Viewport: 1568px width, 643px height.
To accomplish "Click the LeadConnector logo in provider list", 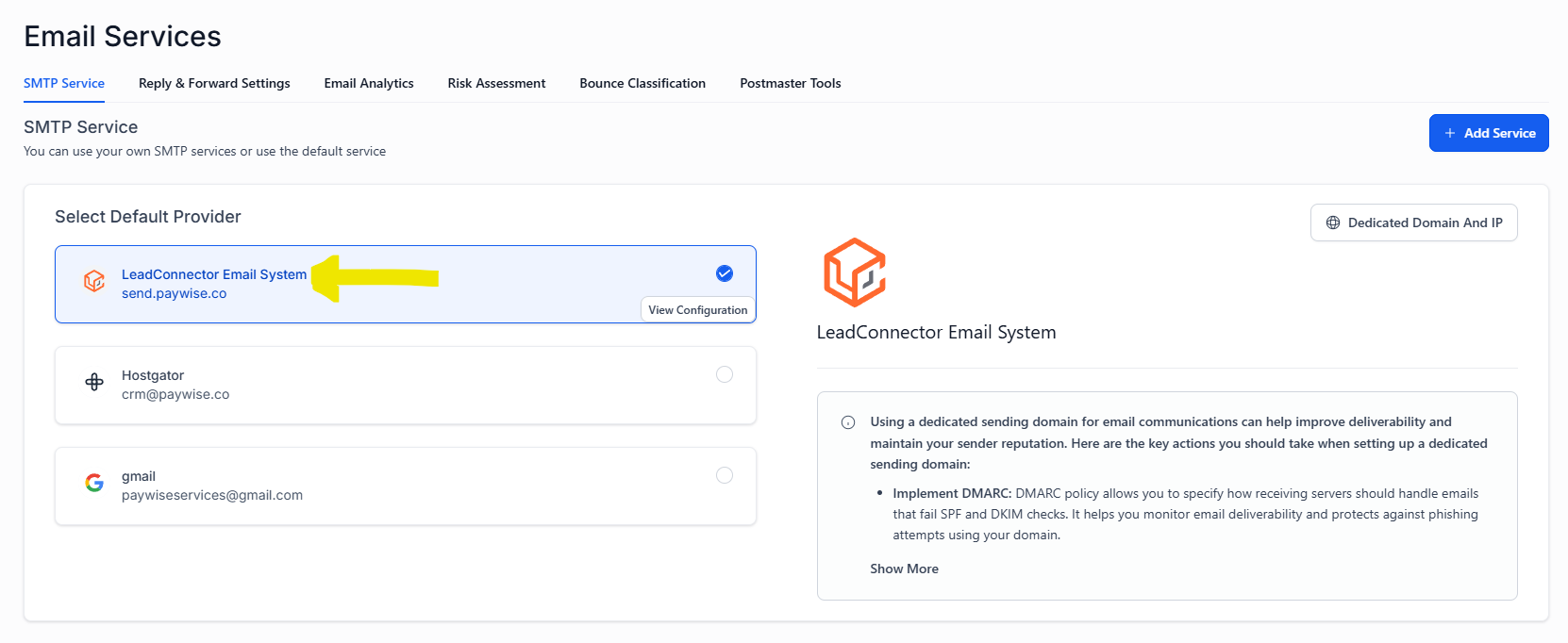I will point(94,281).
